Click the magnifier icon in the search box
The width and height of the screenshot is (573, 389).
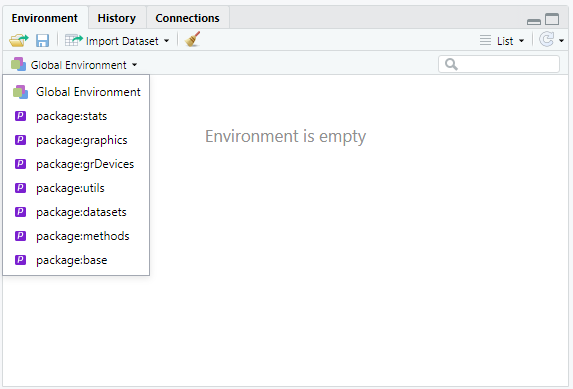click(451, 64)
